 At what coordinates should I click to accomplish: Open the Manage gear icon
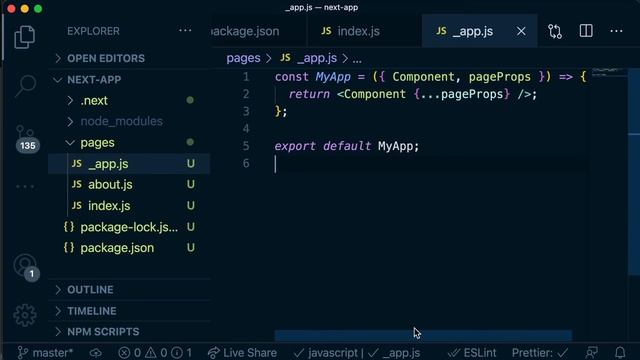(25, 315)
